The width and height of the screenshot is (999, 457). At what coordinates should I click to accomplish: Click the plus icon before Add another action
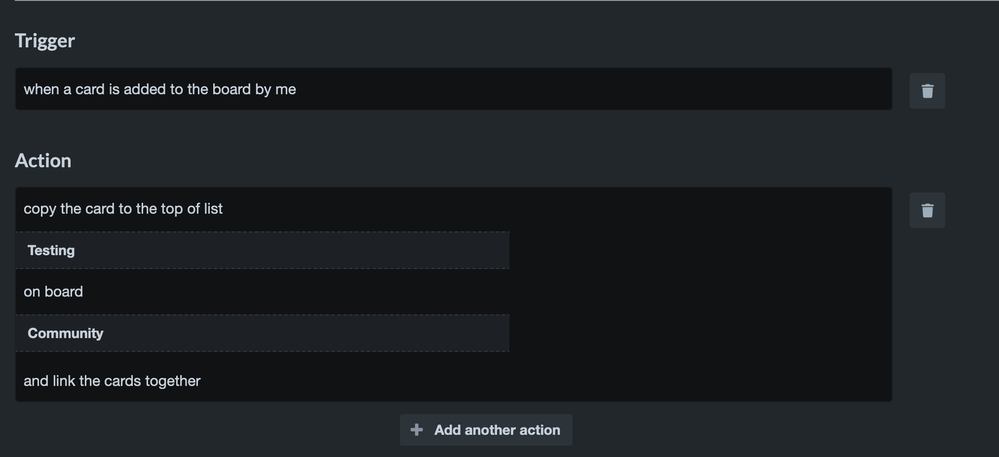tap(416, 430)
